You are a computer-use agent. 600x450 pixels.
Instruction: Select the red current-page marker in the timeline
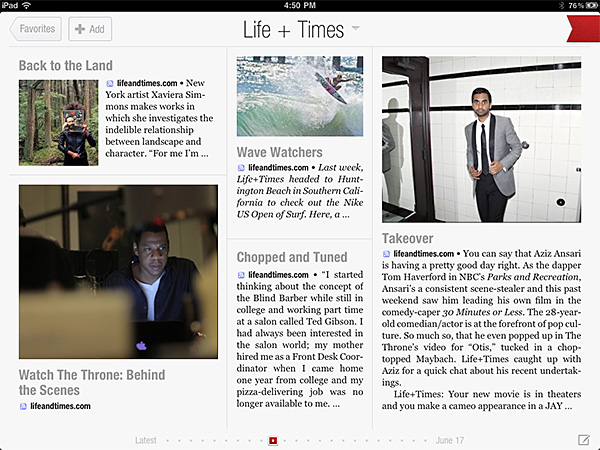click(x=273, y=441)
